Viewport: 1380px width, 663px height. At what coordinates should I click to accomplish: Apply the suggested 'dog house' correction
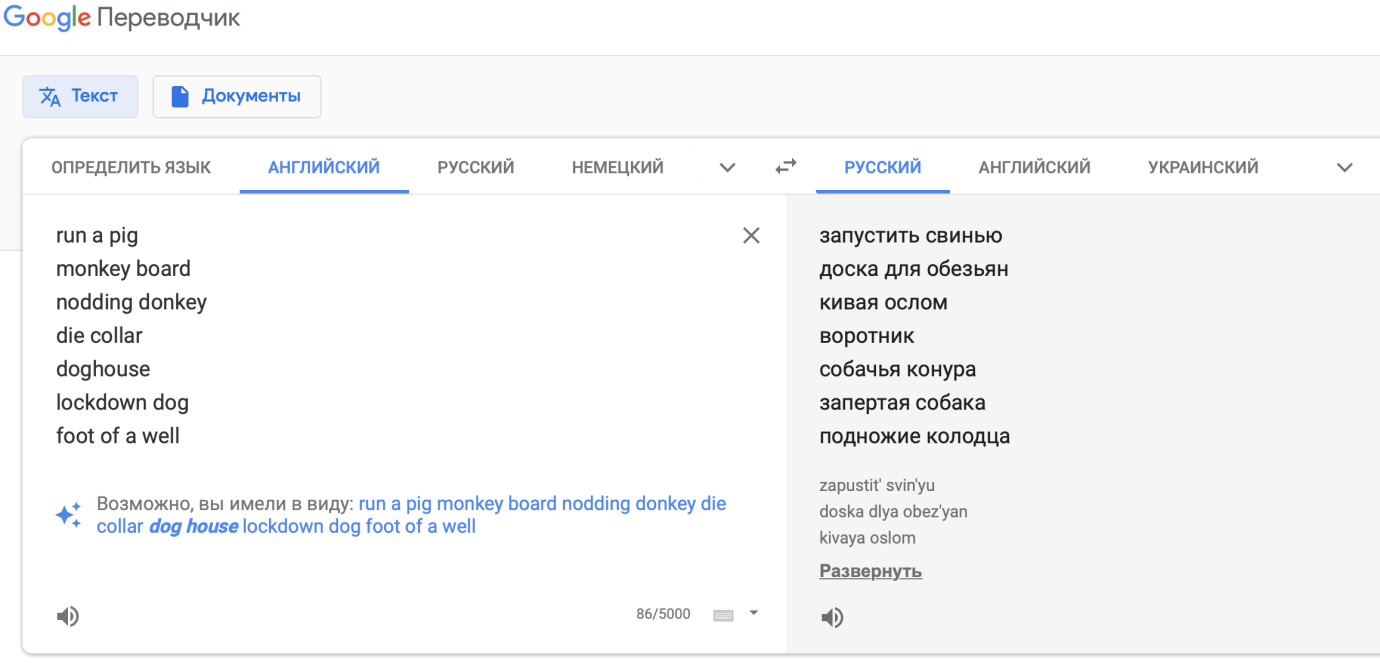tap(194, 526)
